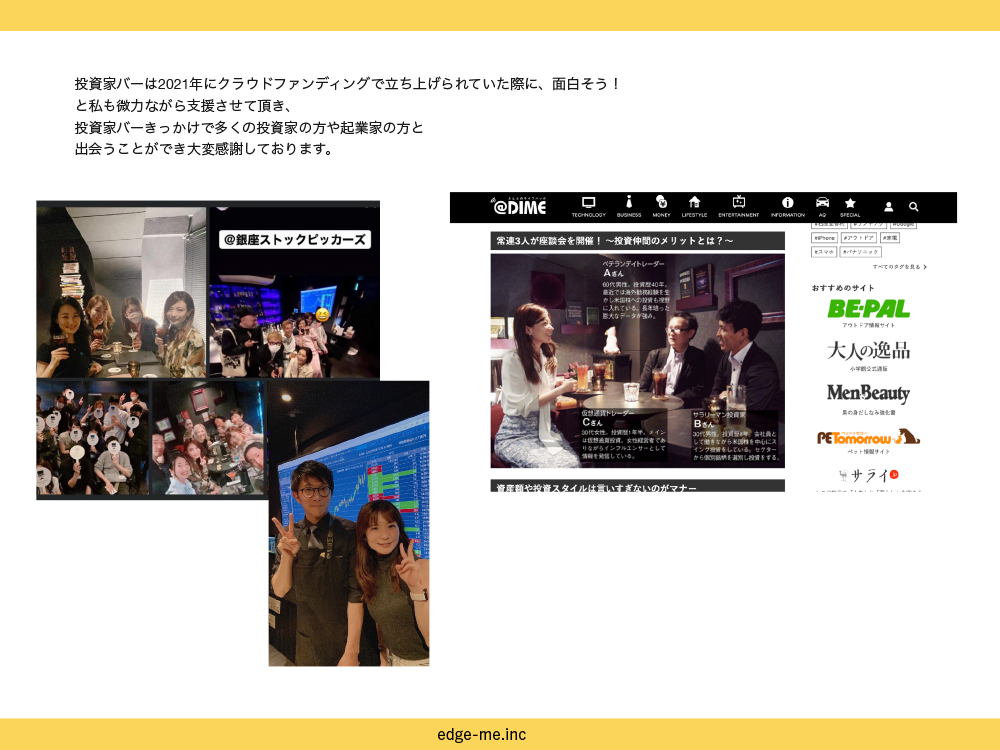The image size is (1000, 750).
Task: Select the #iPhone tag
Action: (x=824, y=238)
